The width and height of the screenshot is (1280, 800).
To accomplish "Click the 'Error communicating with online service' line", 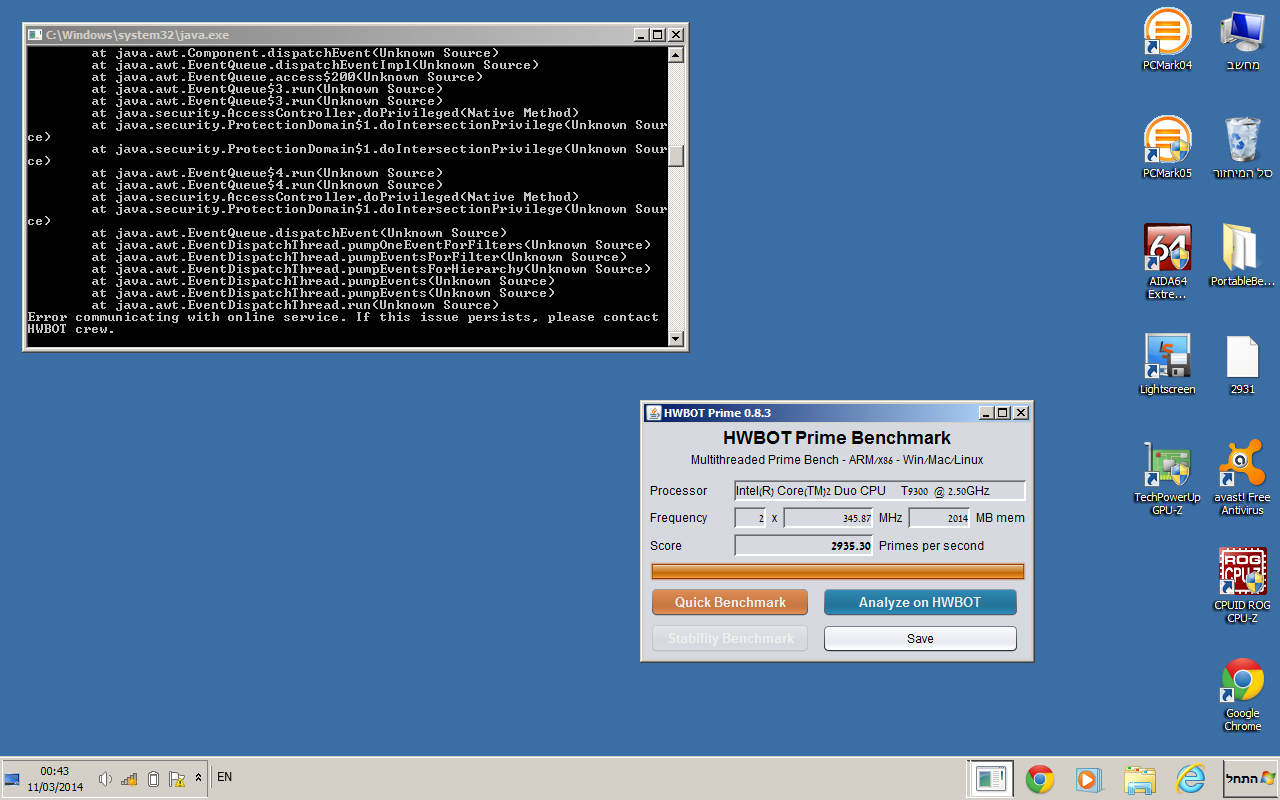I will coord(343,317).
